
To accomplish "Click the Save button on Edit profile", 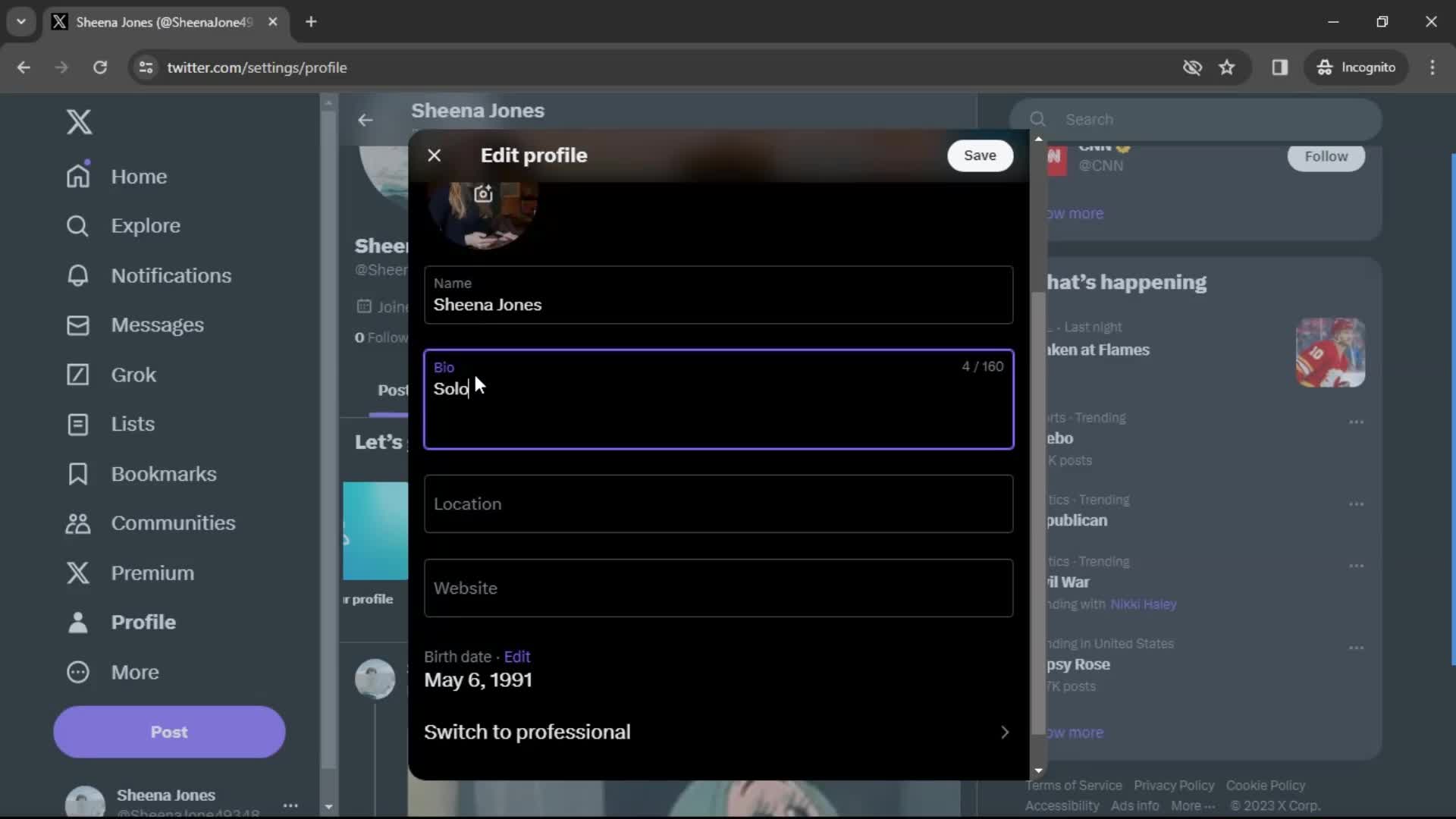I will pos(980,155).
